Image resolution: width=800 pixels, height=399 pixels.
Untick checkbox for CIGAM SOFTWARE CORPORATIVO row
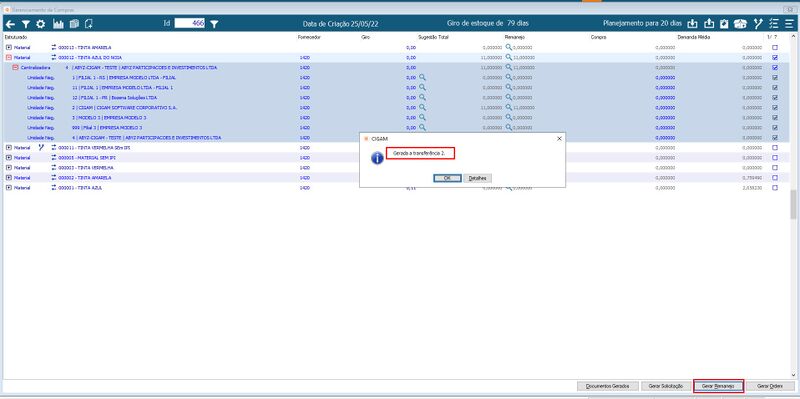tap(775, 108)
